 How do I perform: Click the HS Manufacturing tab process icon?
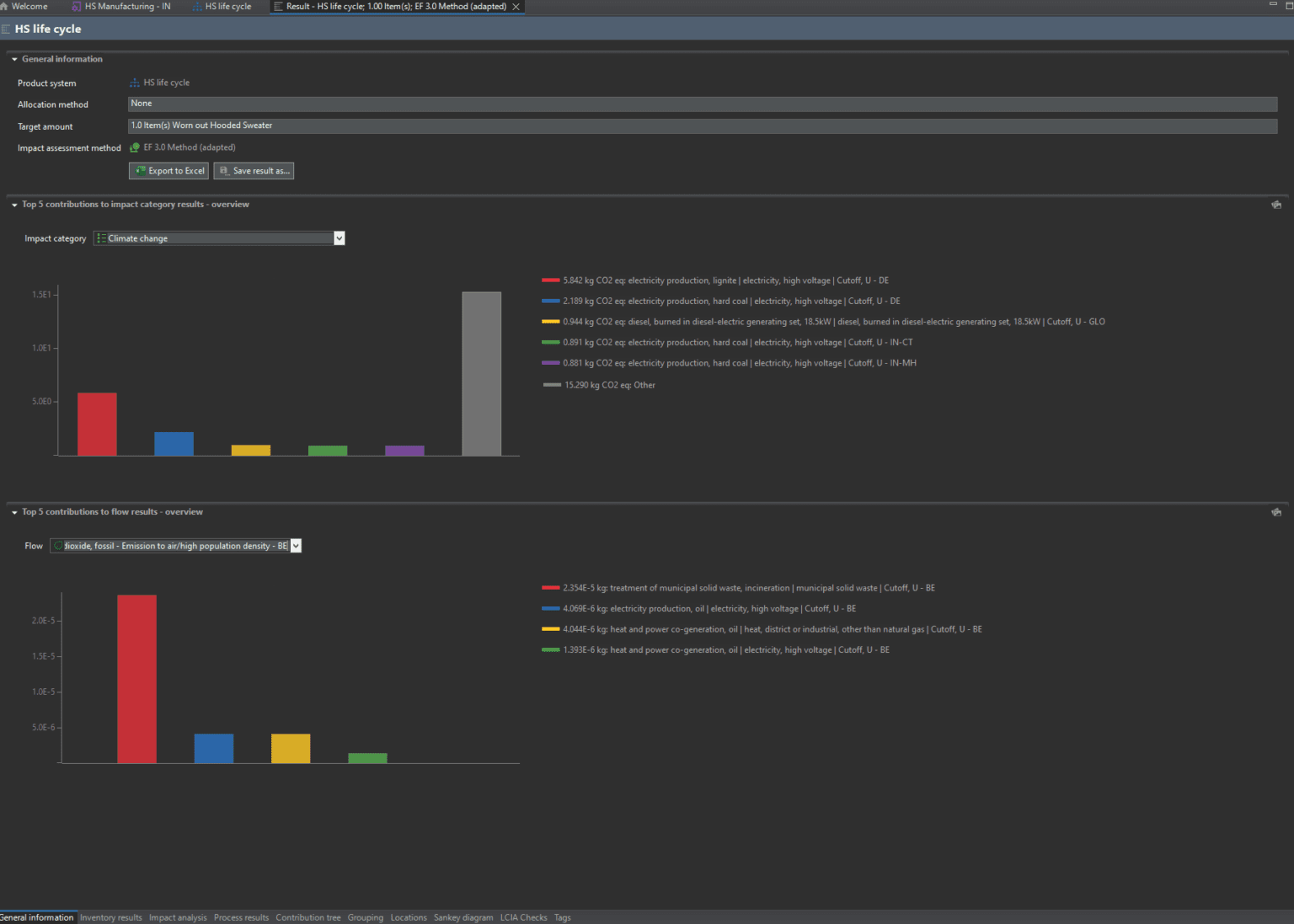(77, 6)
